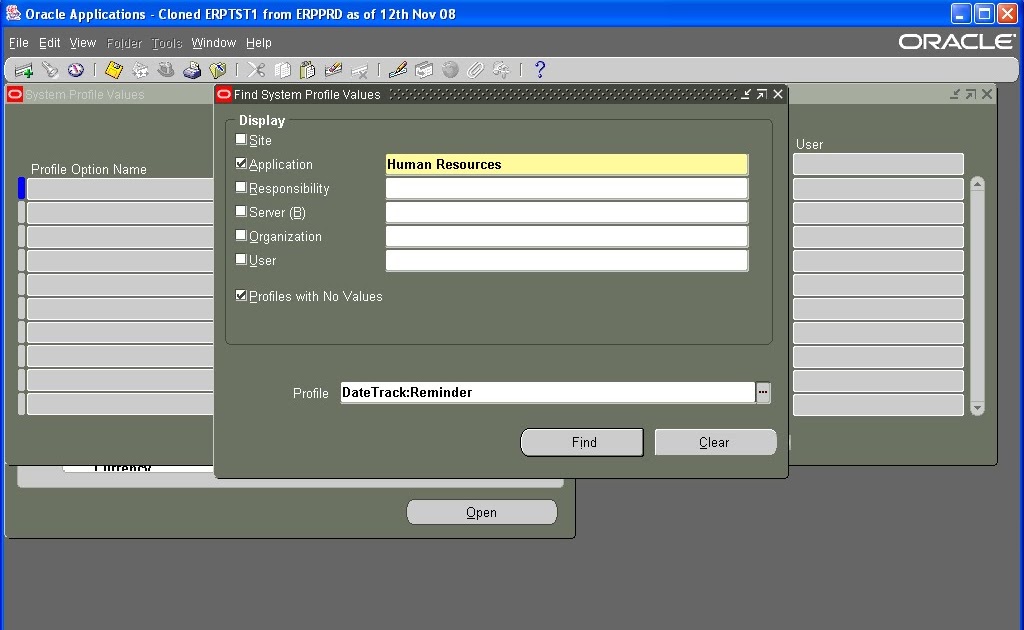Click the top User column field
Viewport: 1024px width, 630px height.
click(x=878, y=164)
